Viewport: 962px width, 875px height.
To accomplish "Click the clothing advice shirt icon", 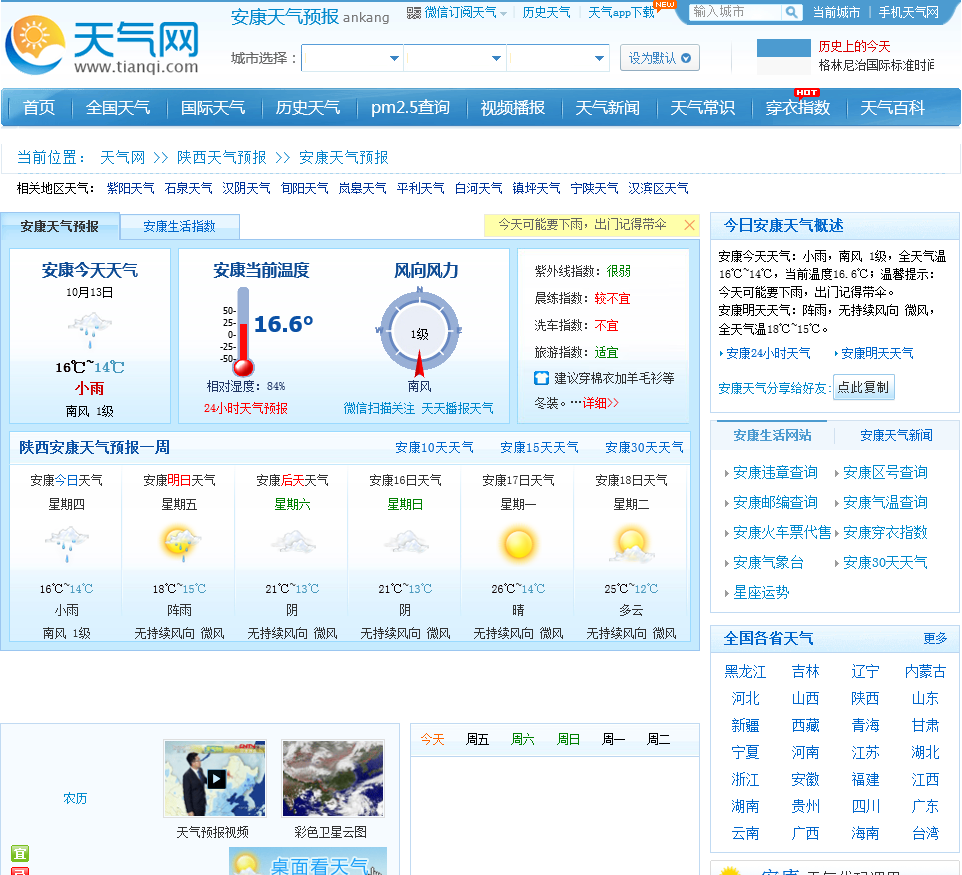I will 541,379.
